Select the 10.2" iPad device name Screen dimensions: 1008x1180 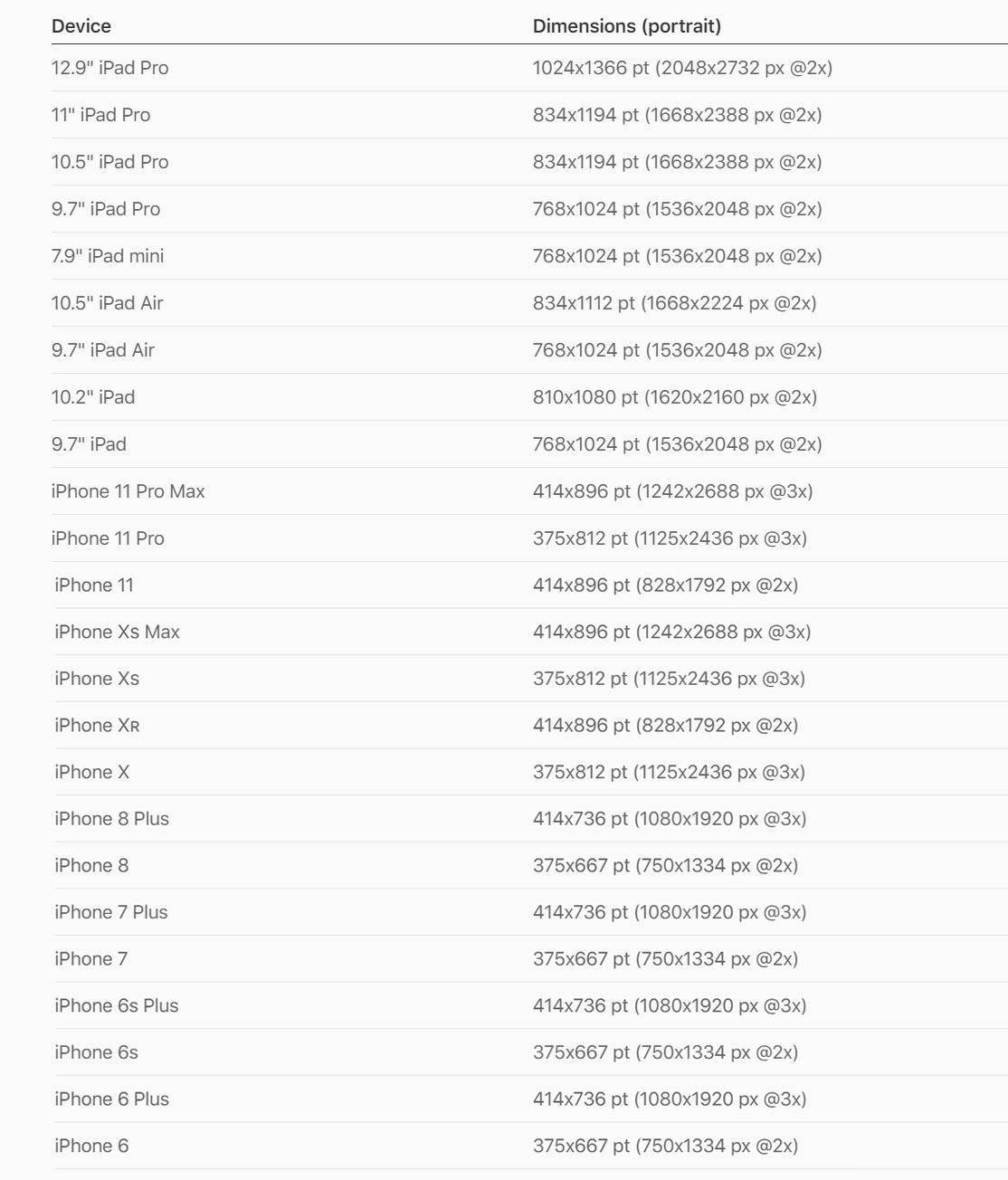(93, 397)
